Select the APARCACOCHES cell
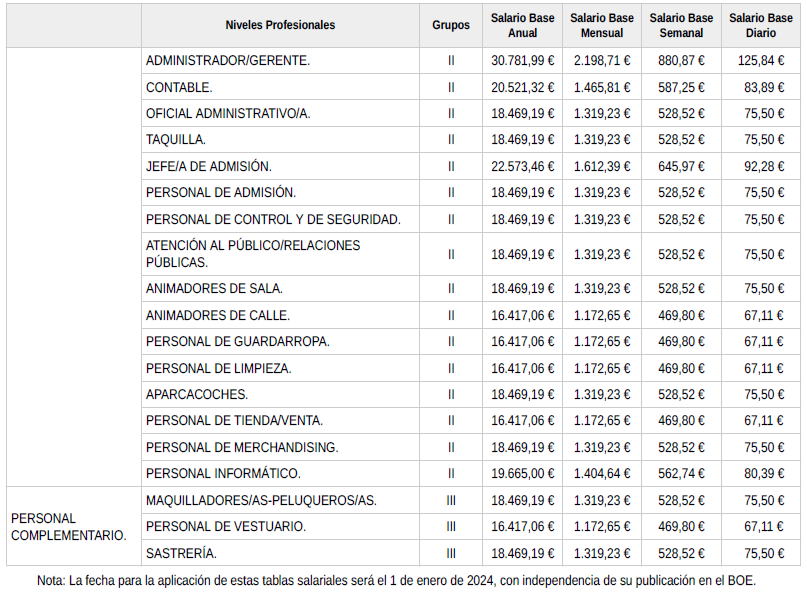This screenshot has height=596, width=807. [x=197, y=394]
